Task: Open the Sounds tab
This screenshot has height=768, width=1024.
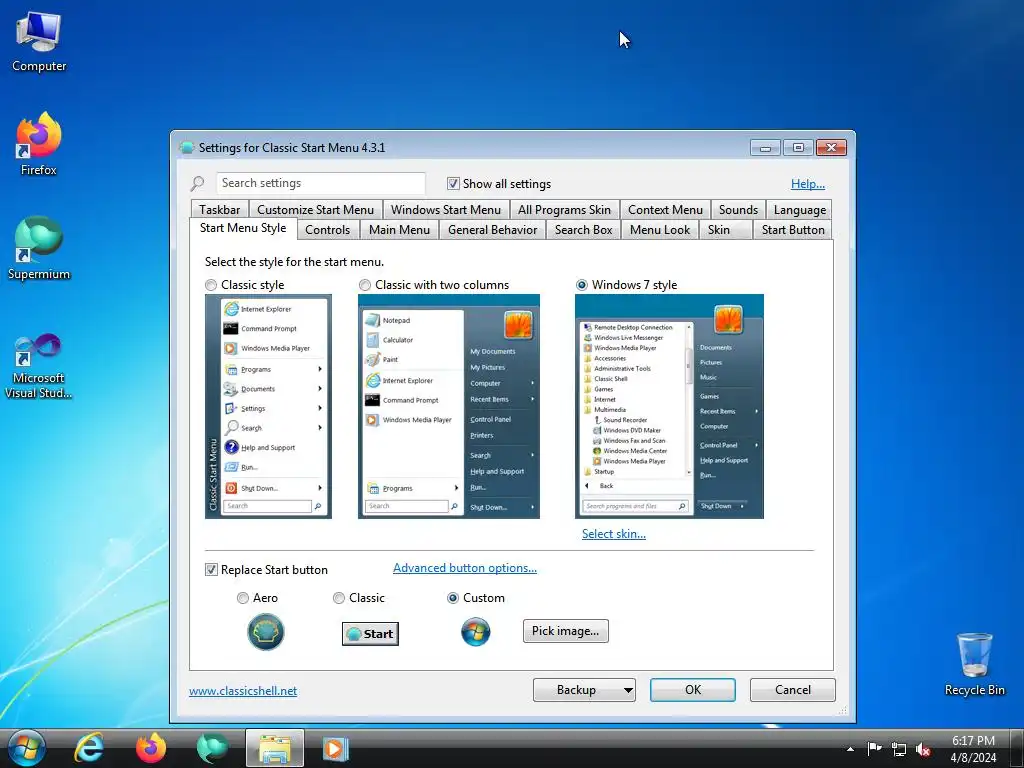Action: point(738,210)
